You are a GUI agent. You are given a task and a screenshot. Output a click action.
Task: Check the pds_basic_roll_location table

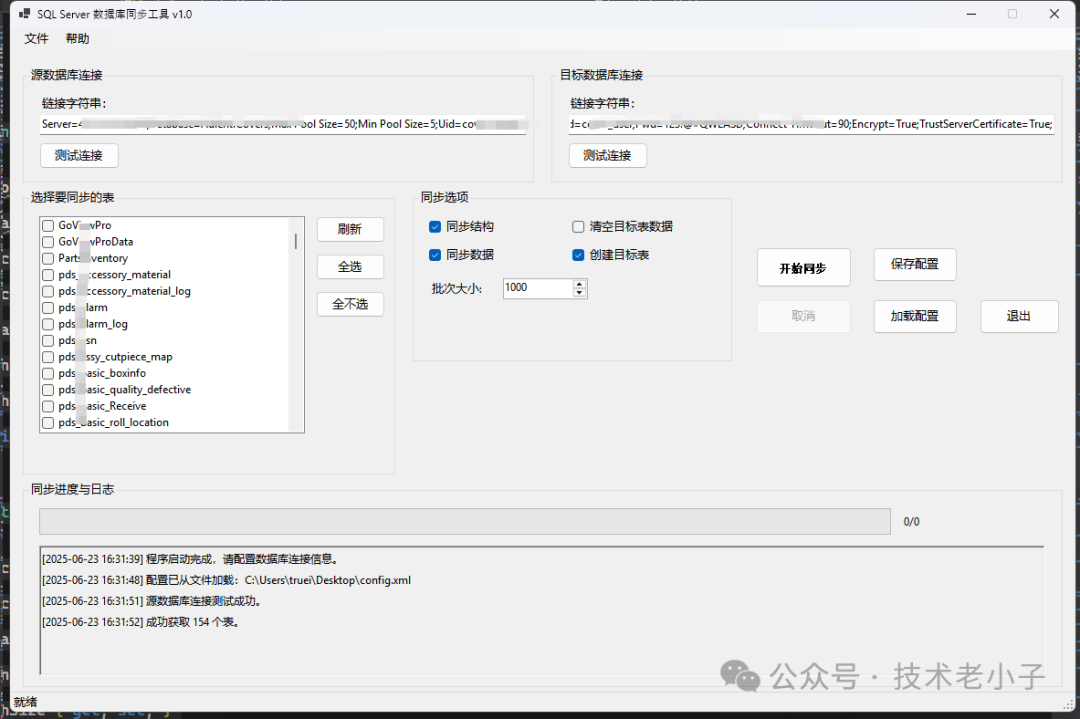point(47,423)
